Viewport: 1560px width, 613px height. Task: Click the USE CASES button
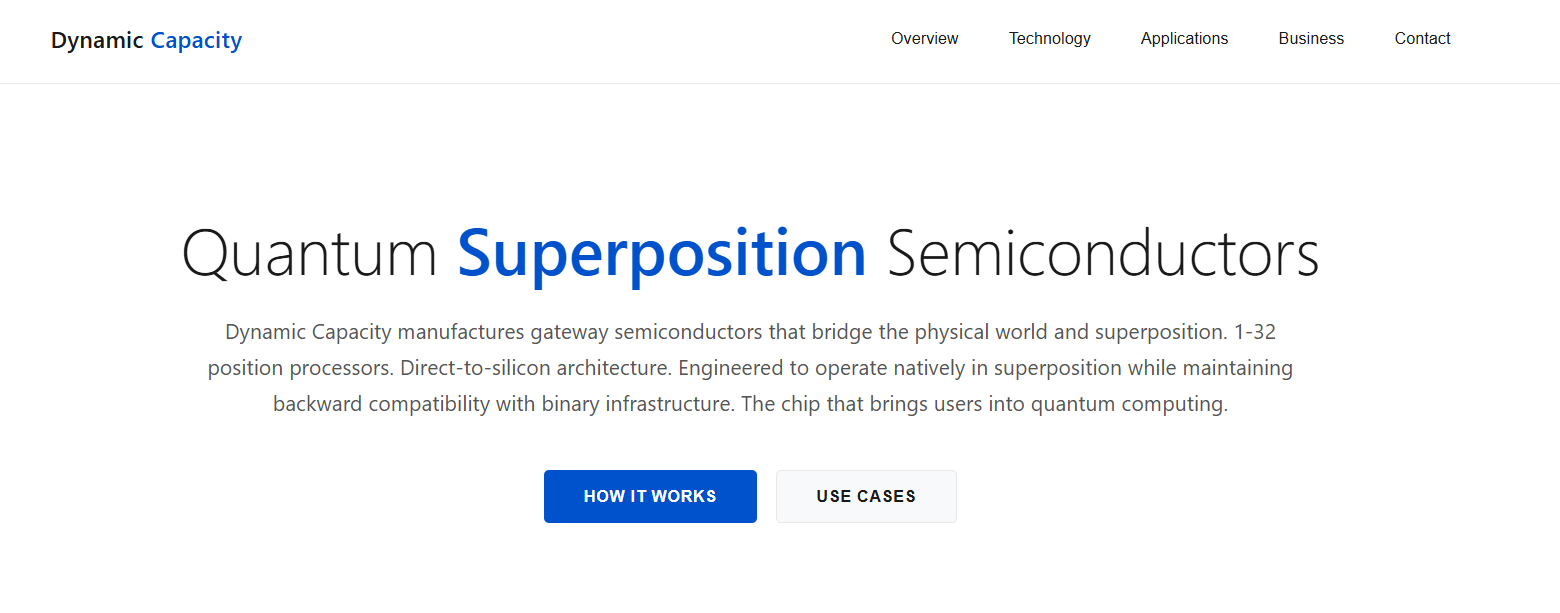pos(866,496)
